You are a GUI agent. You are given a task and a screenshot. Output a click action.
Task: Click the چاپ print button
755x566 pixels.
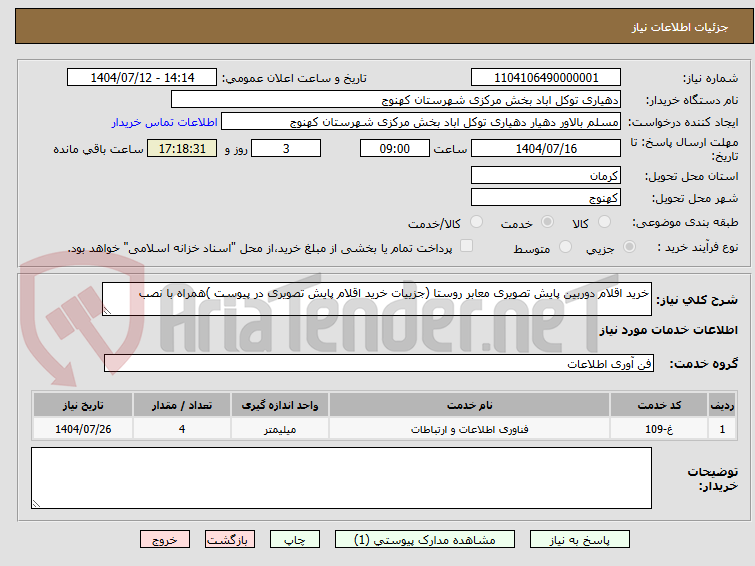pyautogui.click(x=295, y=540)
